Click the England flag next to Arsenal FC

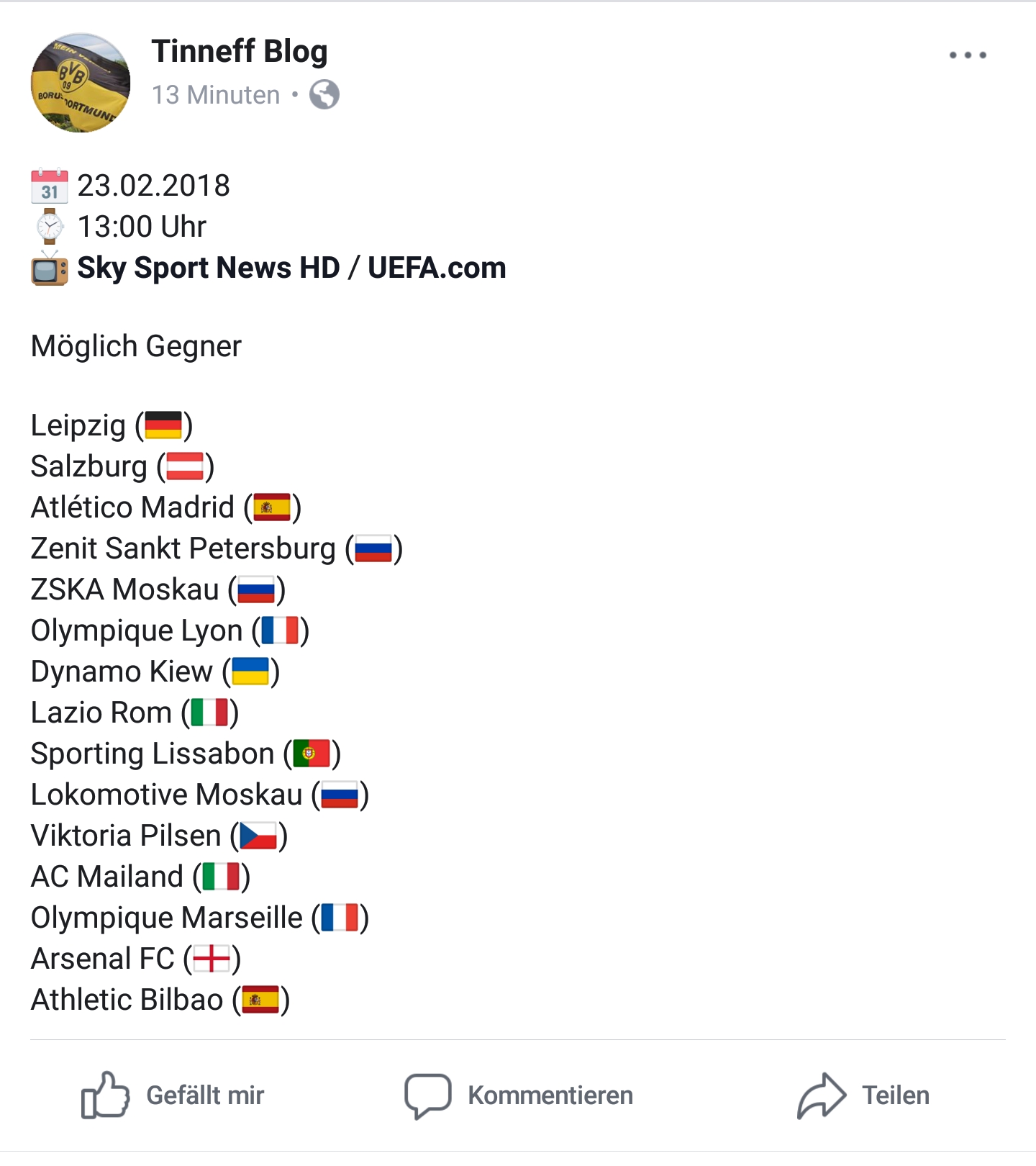coord(212,959)
